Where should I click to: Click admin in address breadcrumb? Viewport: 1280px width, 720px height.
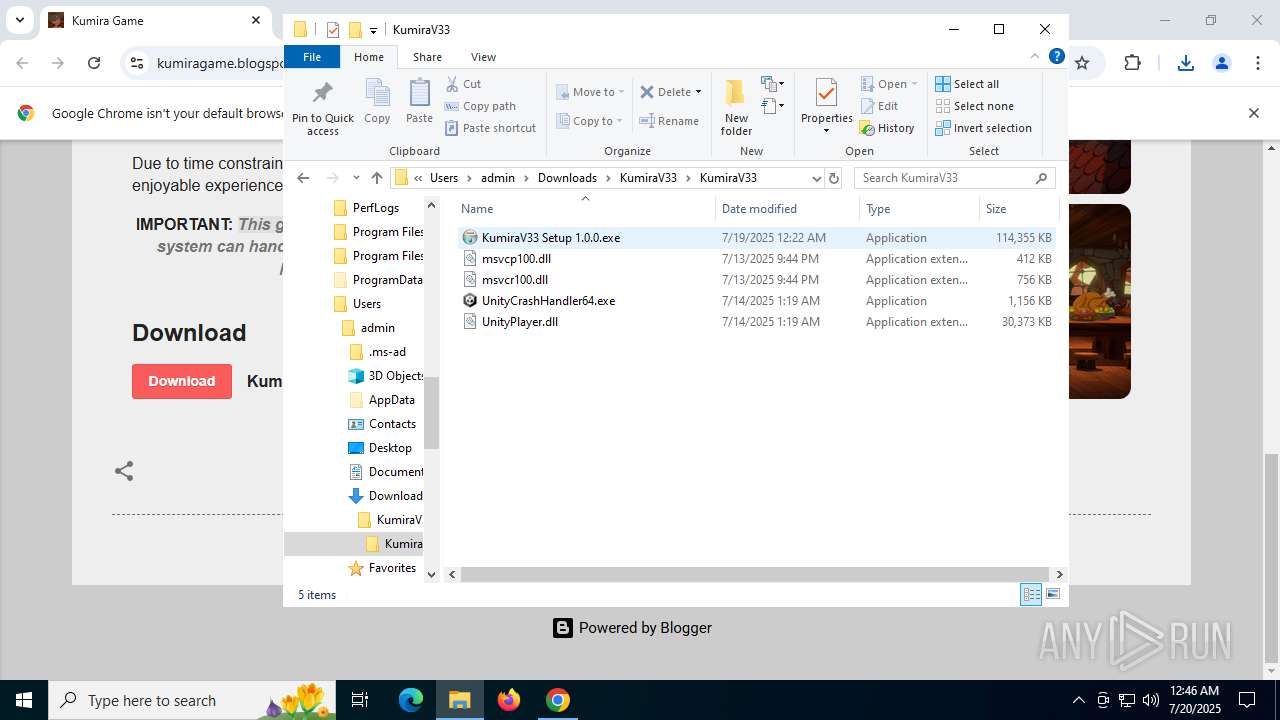[498, 178]
